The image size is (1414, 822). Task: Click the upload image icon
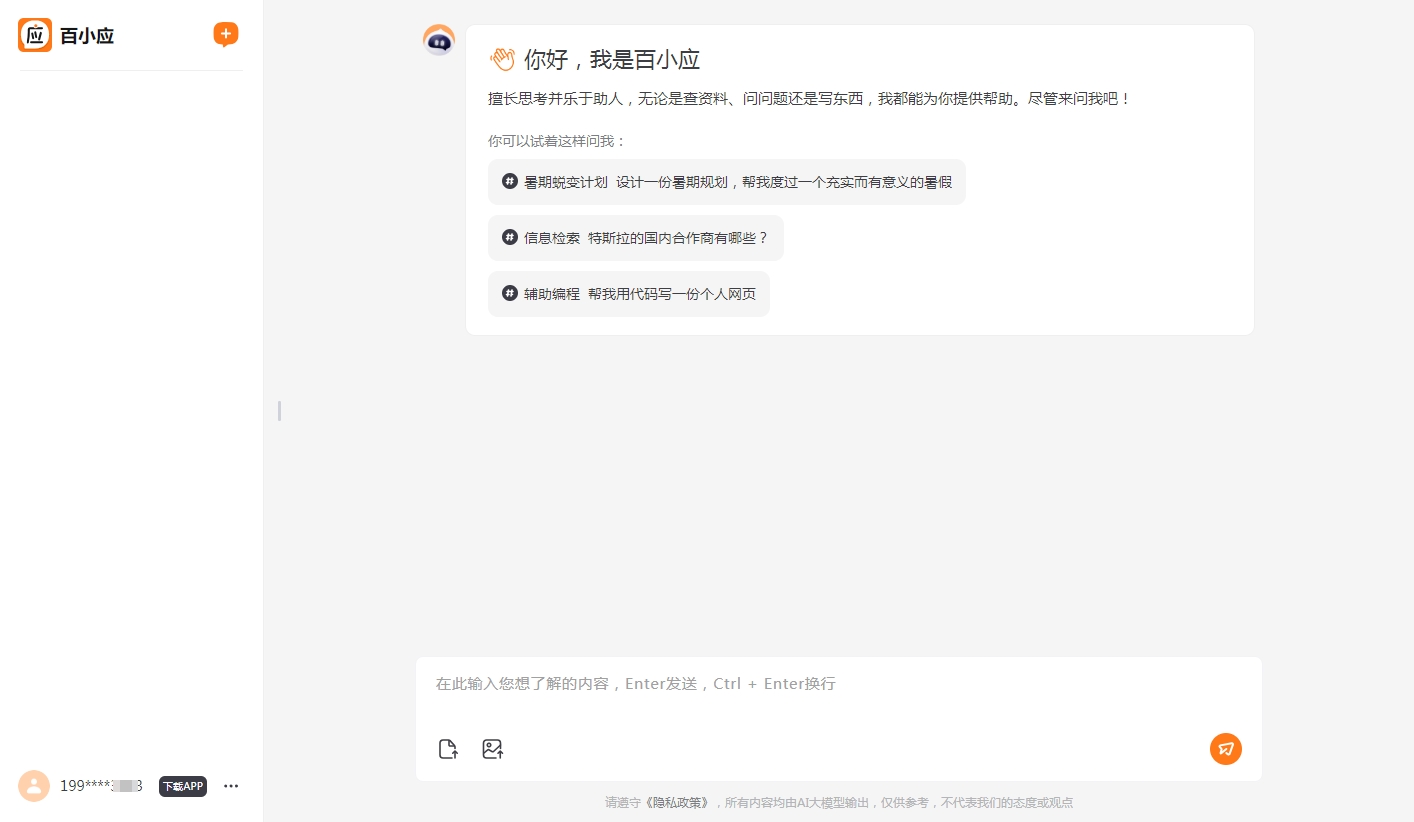coord(492,749)
